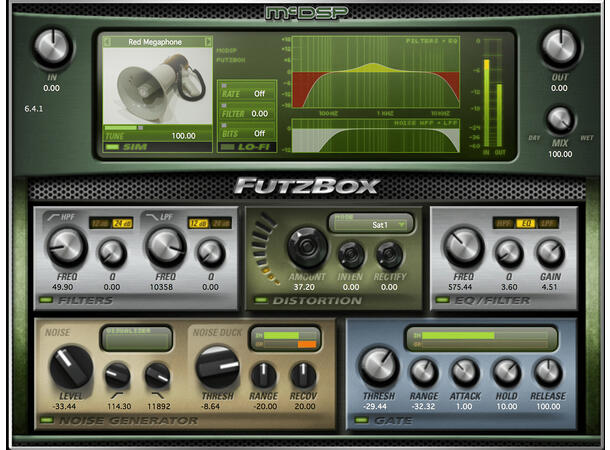Click the Gate RELEASE knob
610x450 pixels.
[548, 373]
